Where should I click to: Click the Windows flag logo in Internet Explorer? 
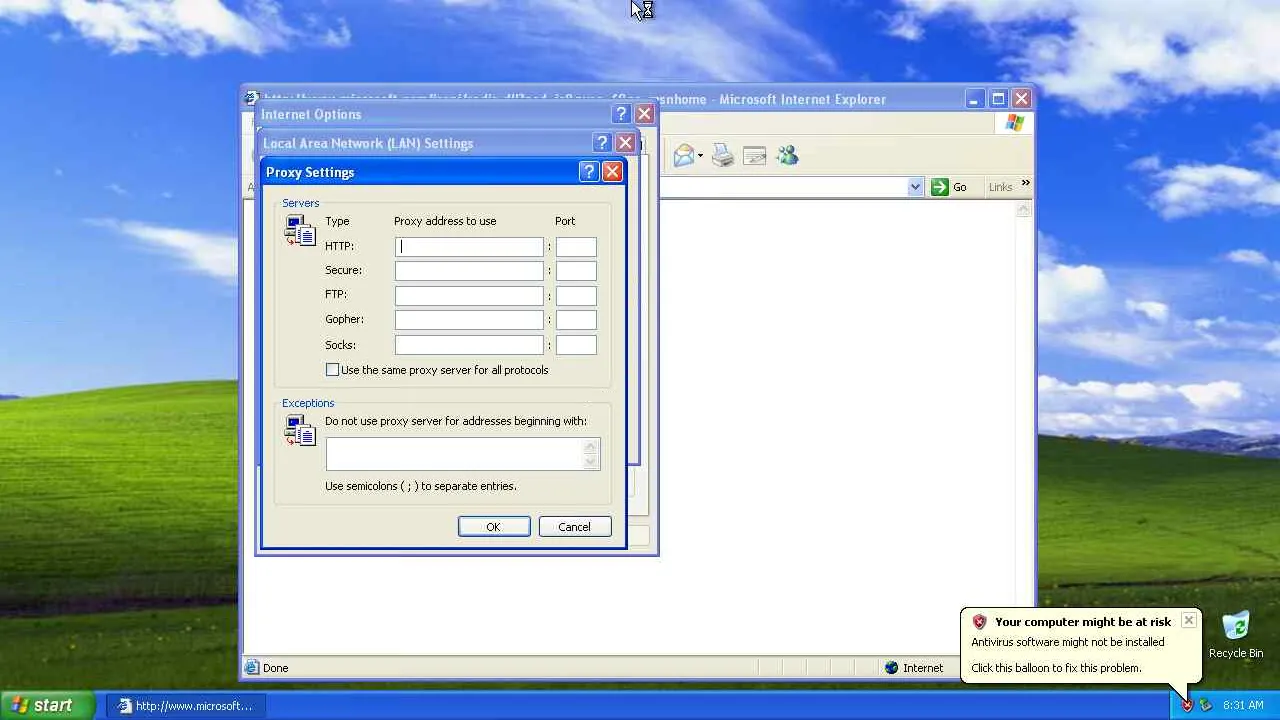tap(1015, 123)
